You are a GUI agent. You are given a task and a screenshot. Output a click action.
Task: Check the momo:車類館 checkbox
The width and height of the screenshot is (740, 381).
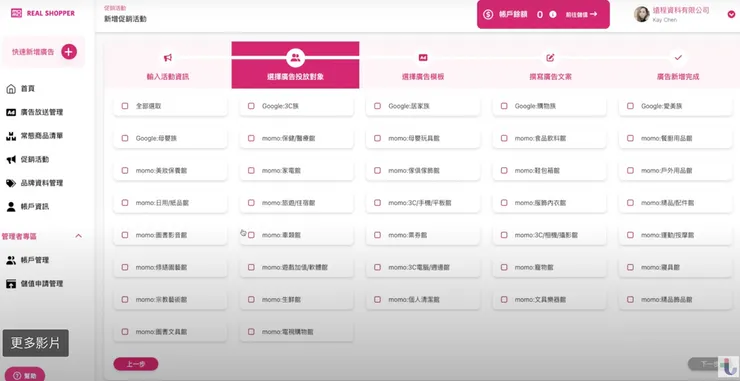(x=251, y=235)
